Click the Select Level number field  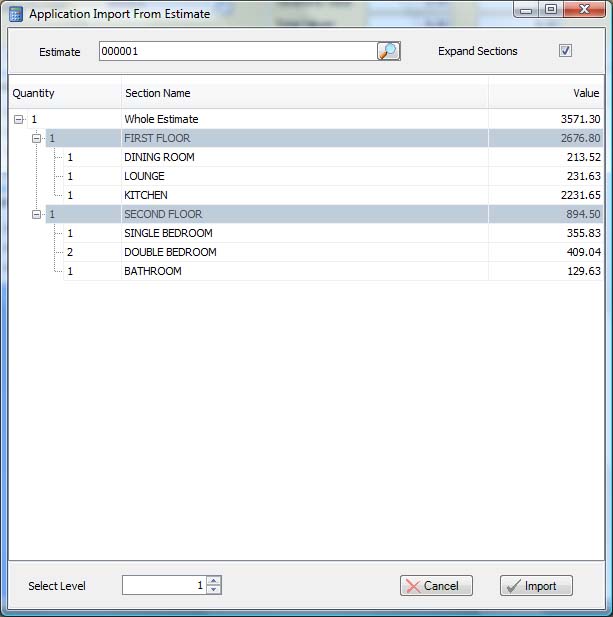click(x=163, y=585)
